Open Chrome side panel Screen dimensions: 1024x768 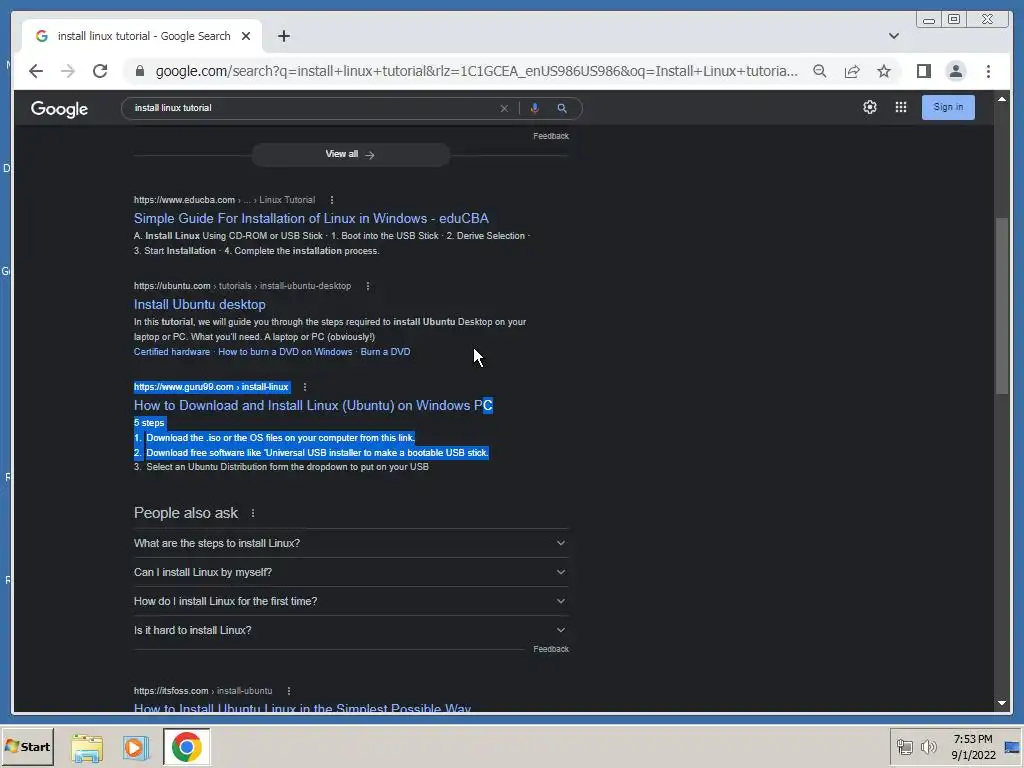(x=923, y=71)
